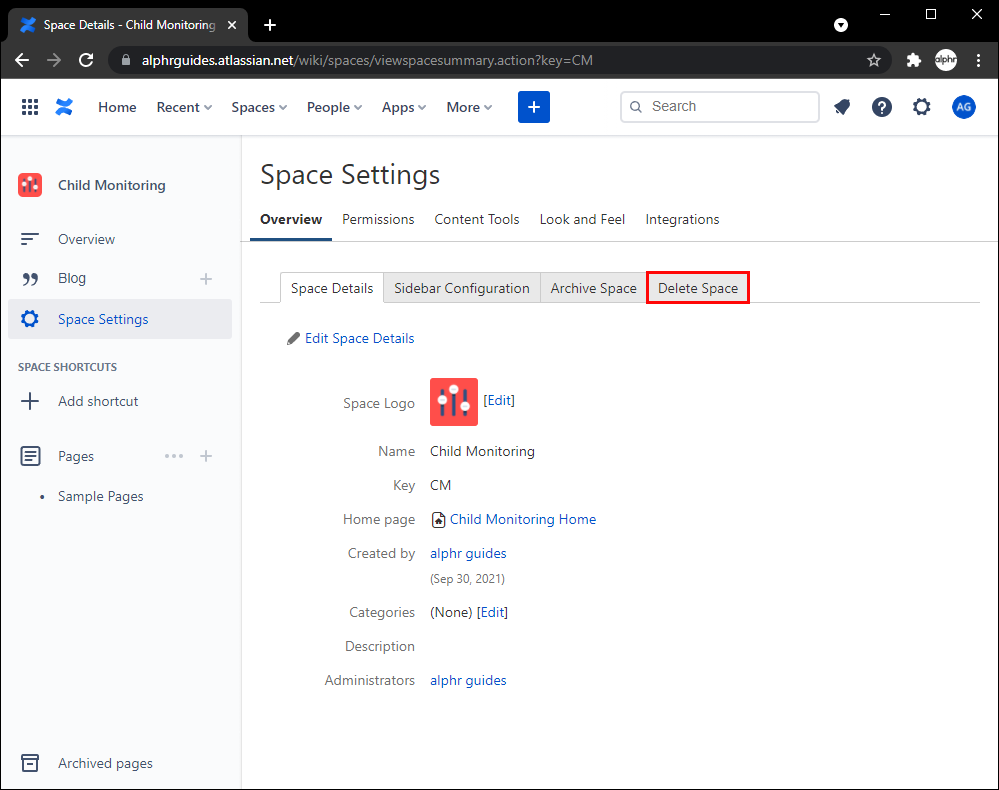Expand the Recent dropdown menu
Viewport: 999px width, 790px height.
tap(184, 107)
